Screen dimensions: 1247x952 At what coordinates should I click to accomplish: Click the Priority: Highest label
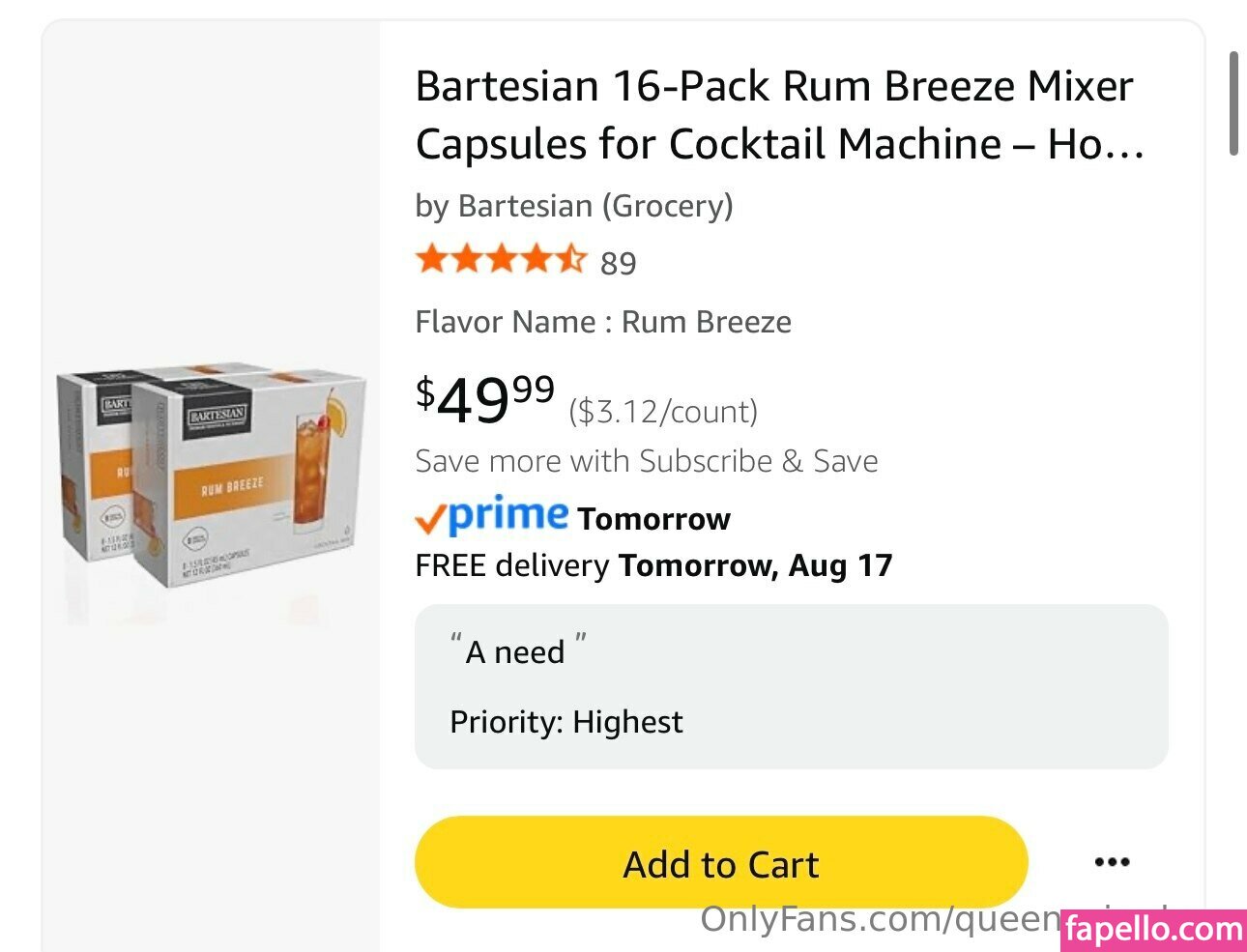[566, 722]
